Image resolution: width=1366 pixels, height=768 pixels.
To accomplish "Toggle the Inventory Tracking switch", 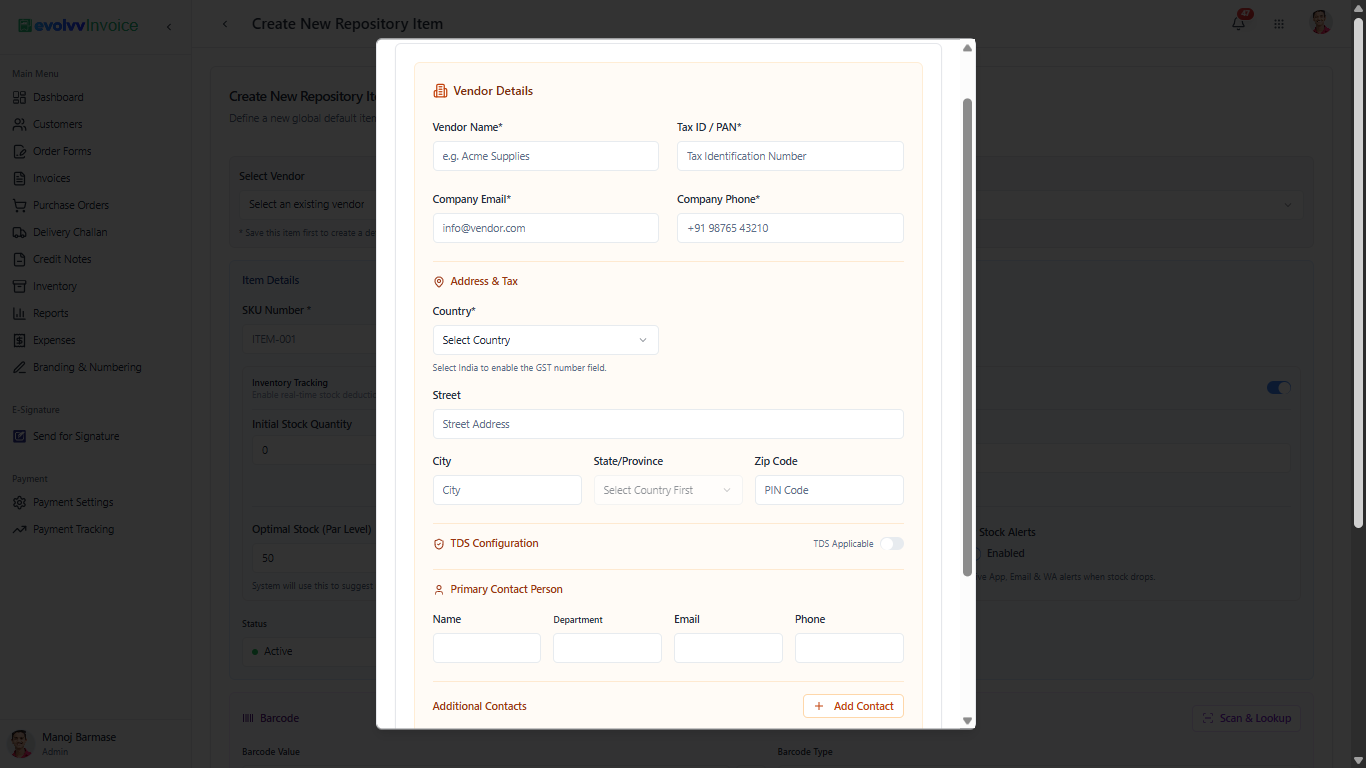I will 1279,387.
